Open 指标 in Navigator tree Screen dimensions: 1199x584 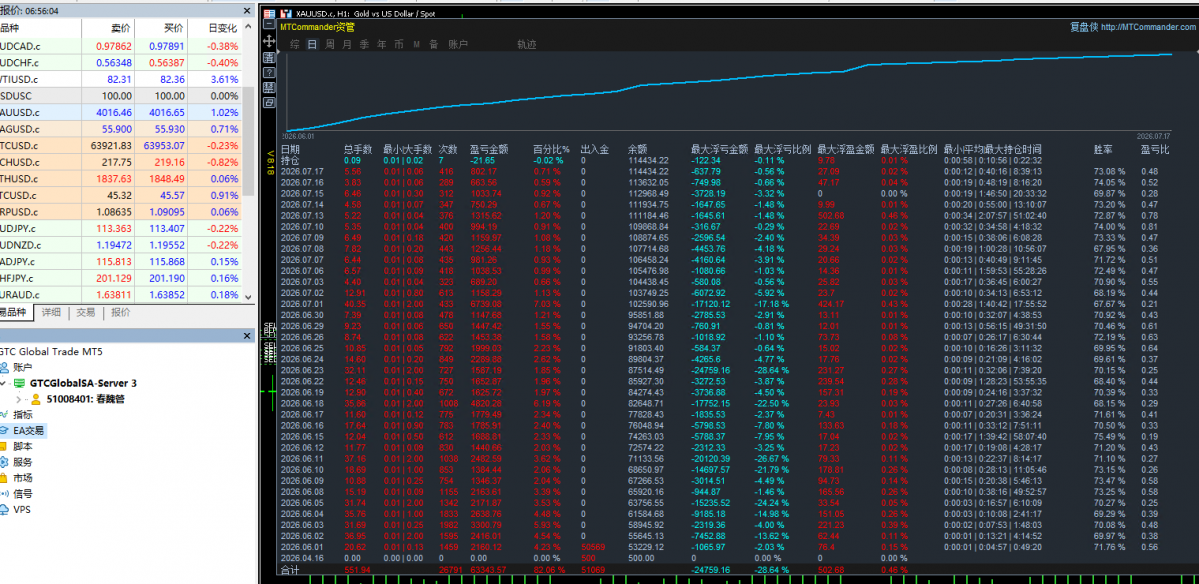(x=22, y=414)
